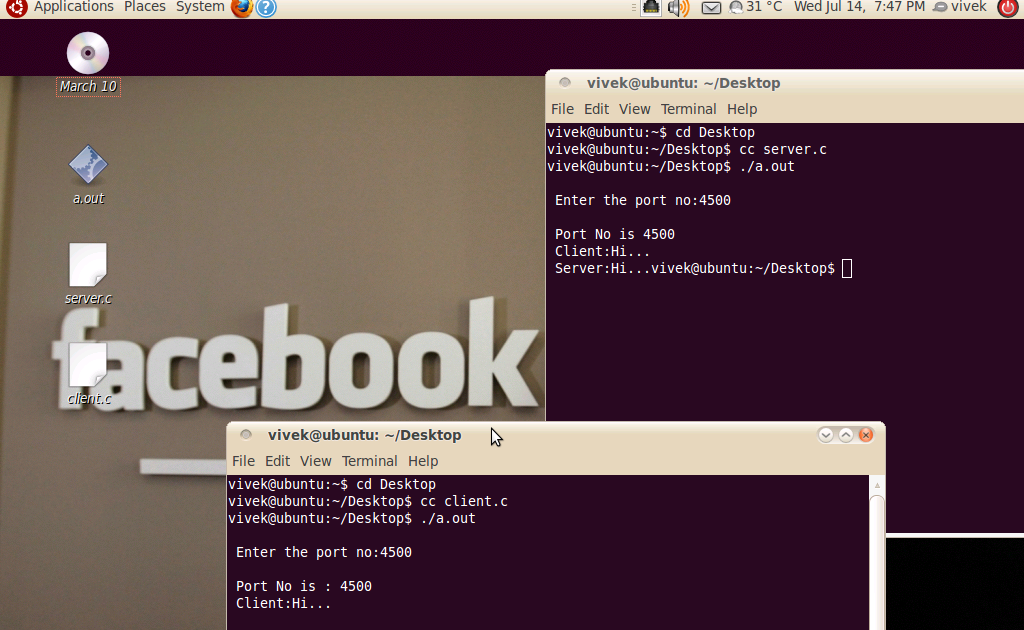Open Edit menu in client terminal window
The width and height of the screenshot is (1024, 630).
click(x=278, y=461)
